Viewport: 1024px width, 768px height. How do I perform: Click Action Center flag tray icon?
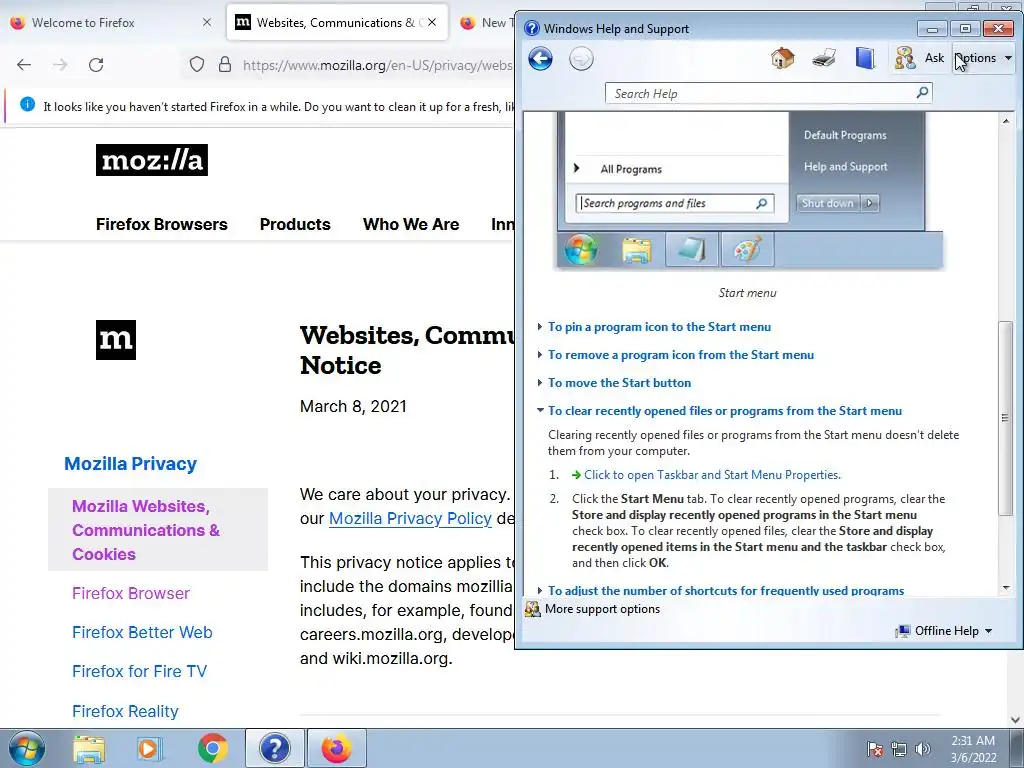click(x=875, y=749)
